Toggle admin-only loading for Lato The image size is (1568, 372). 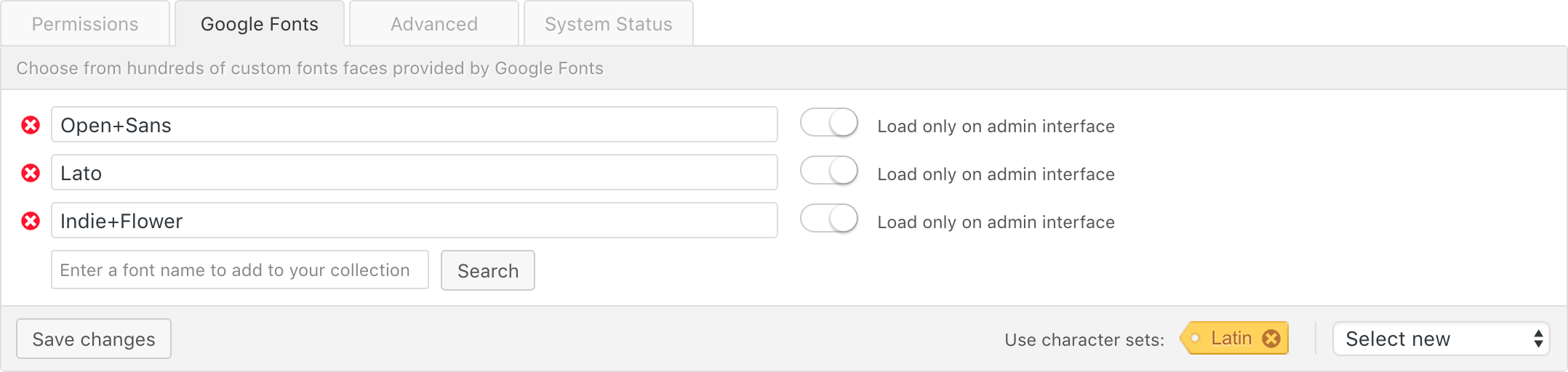pyautogui.click(x=829, y=171)
